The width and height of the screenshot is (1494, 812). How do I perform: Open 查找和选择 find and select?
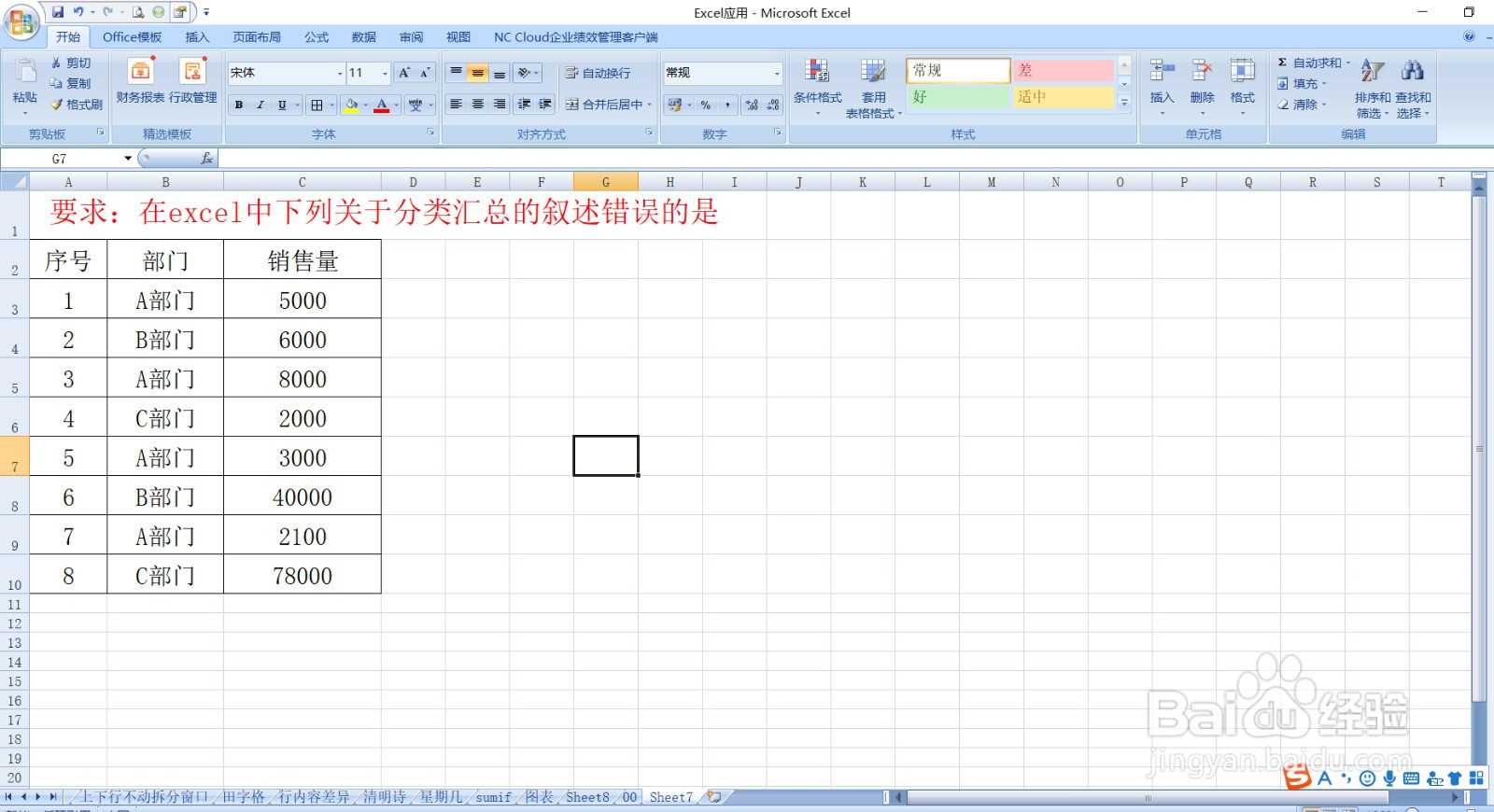(x=1413, y=88)
